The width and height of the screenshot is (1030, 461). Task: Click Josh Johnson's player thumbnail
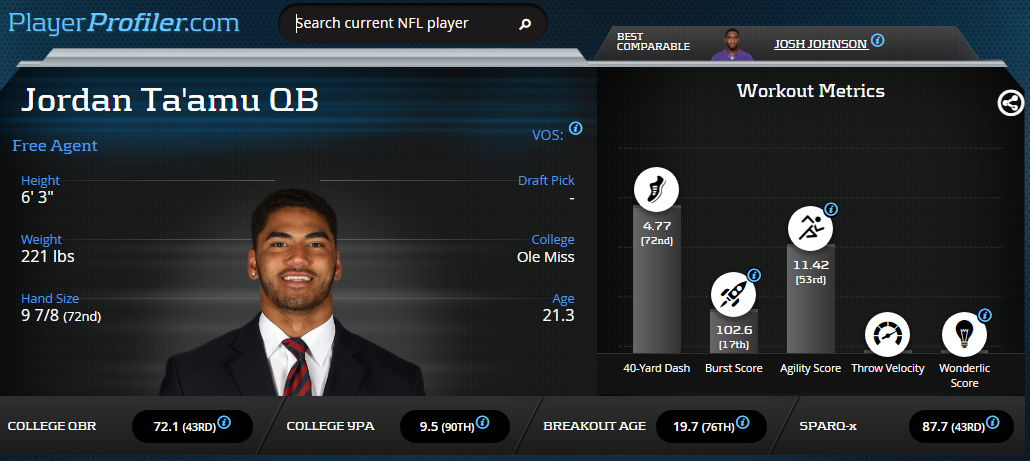tap(732, 45)
